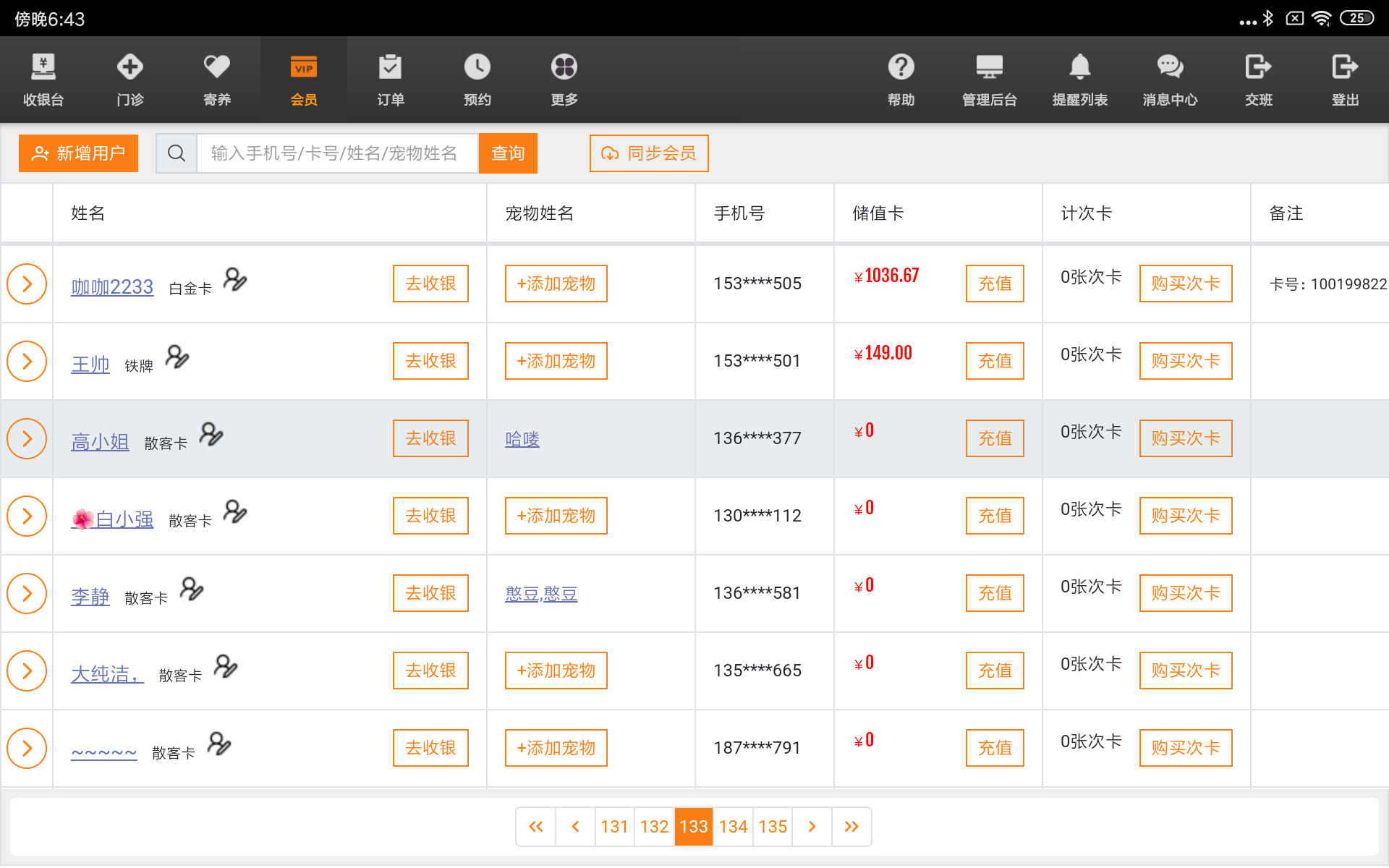
Task: Jump to last page with double-right arrow
Action: tap(851, 827)
